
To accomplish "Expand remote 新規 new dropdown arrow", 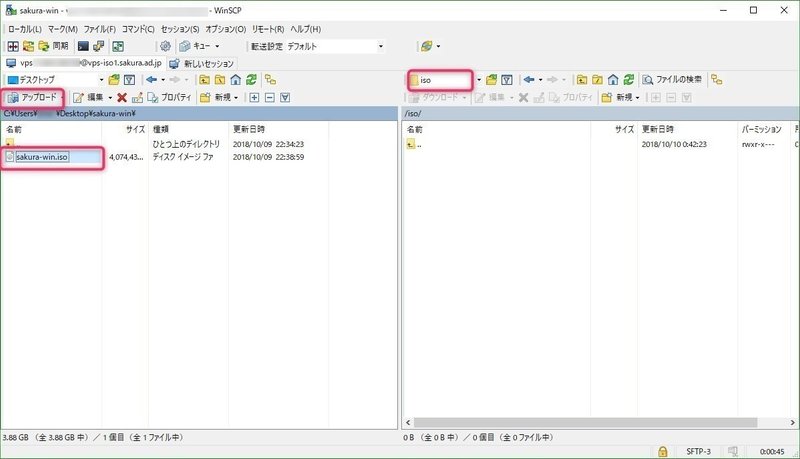I will click(637, 97).
